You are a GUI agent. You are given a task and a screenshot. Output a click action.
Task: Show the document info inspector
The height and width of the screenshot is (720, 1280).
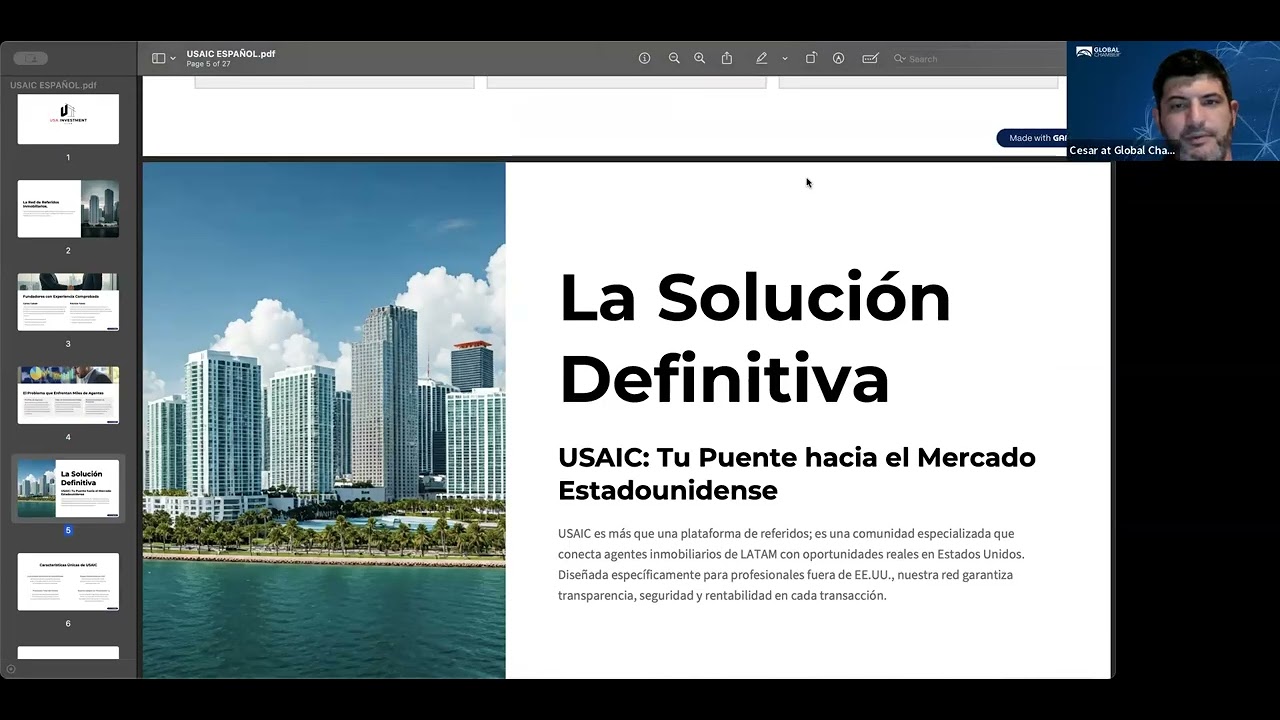(x=644, y=58)
